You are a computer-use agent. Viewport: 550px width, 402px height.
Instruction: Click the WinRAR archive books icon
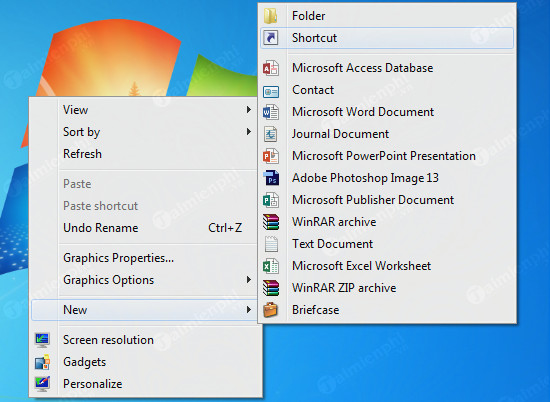[x=271, y=222]
